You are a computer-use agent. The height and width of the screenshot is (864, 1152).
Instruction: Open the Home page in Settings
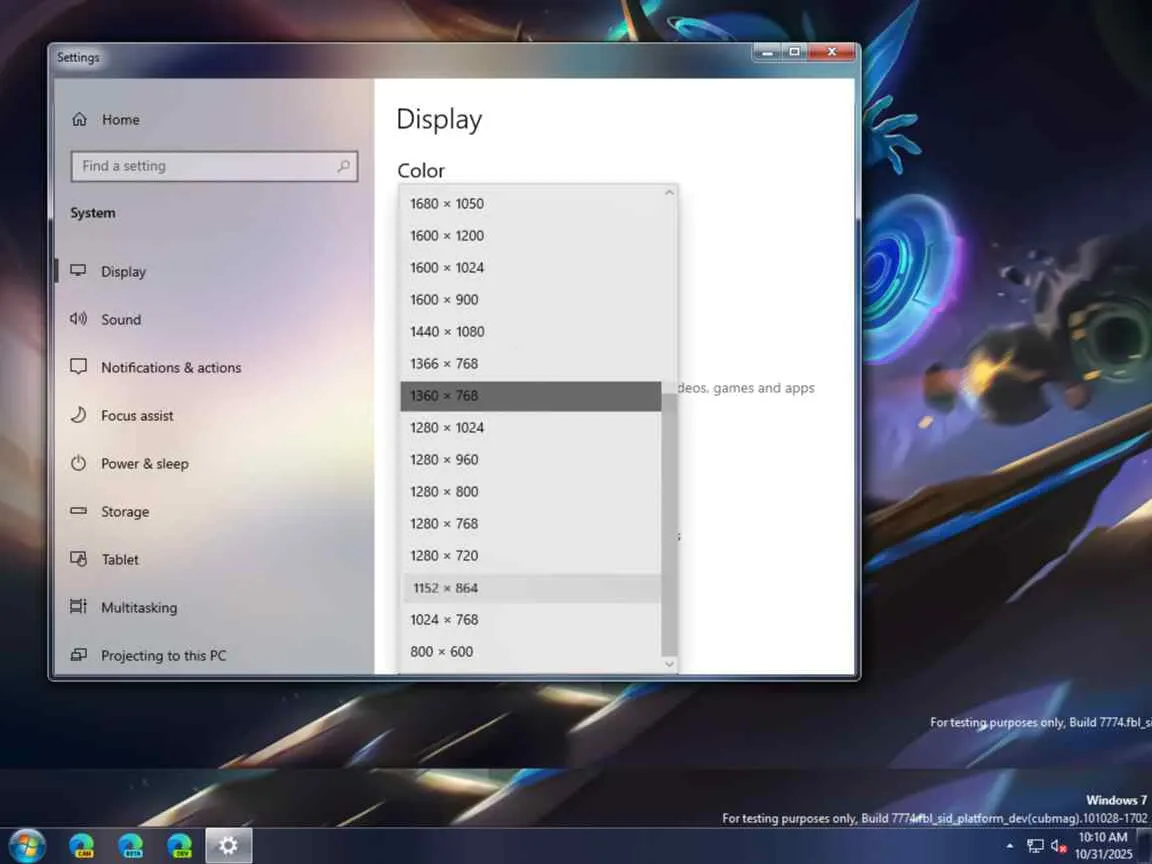click(x=106, y=120)
